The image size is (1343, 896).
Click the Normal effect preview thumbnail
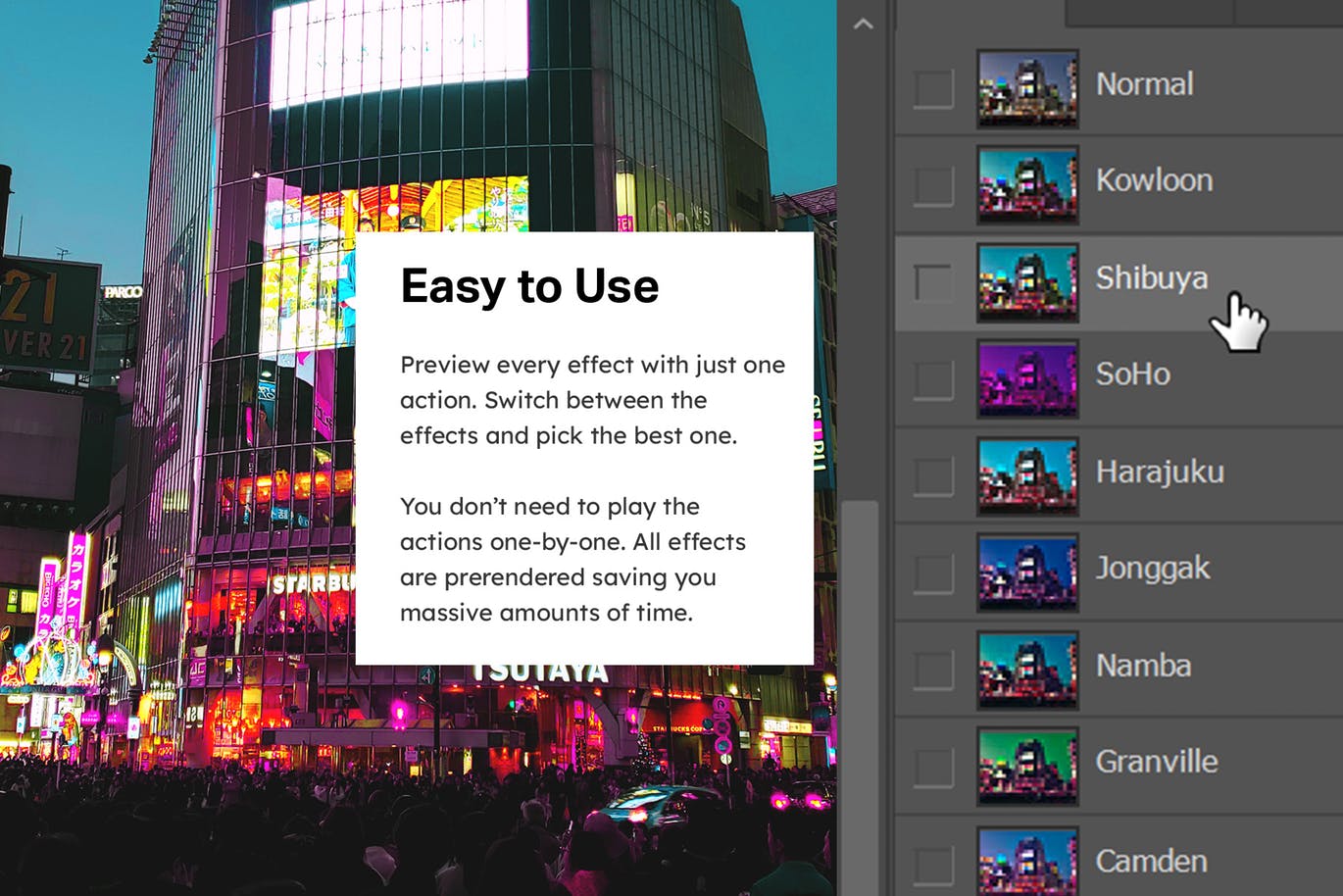pos(1027,86)
